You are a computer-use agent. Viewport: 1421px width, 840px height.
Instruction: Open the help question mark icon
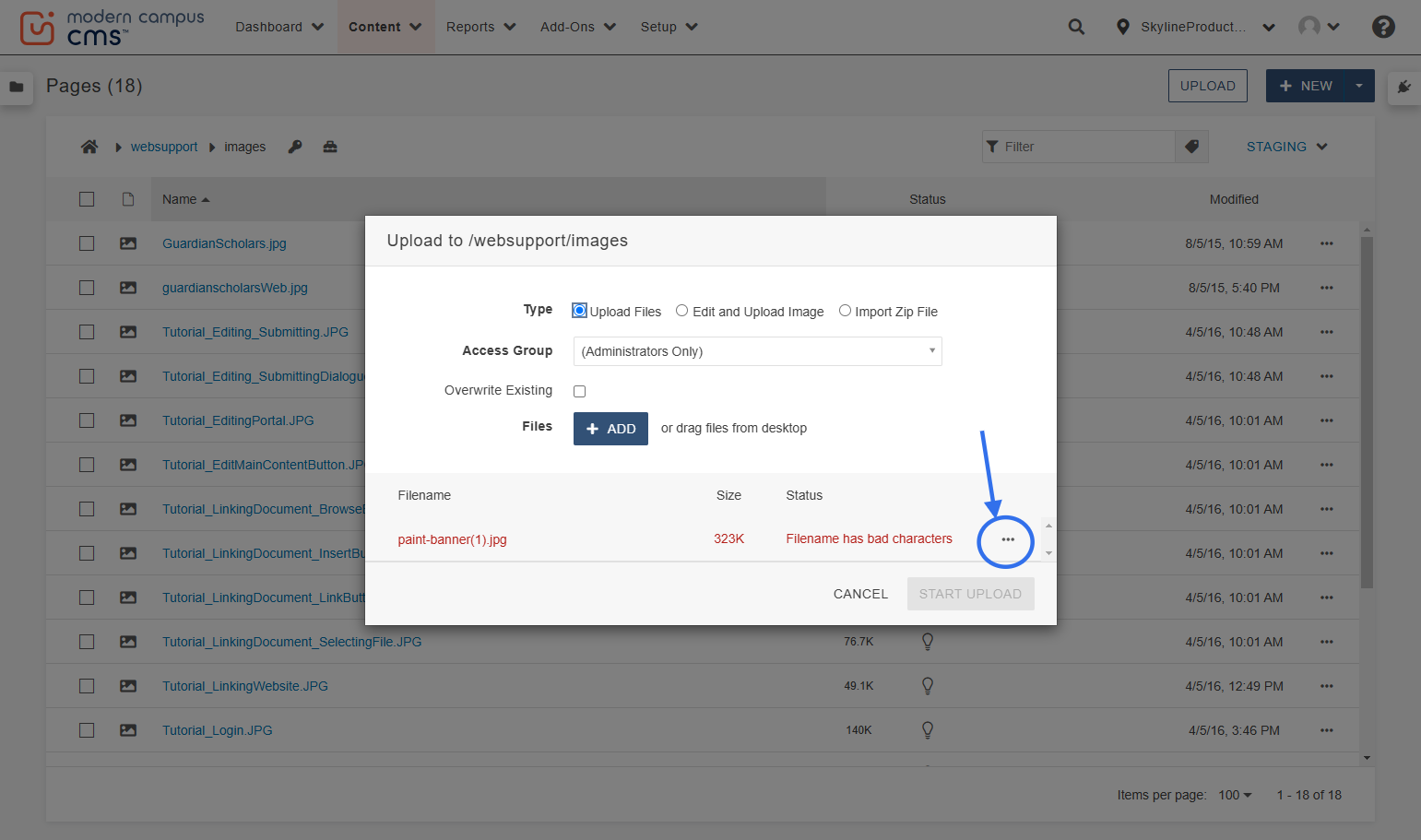1383,27
